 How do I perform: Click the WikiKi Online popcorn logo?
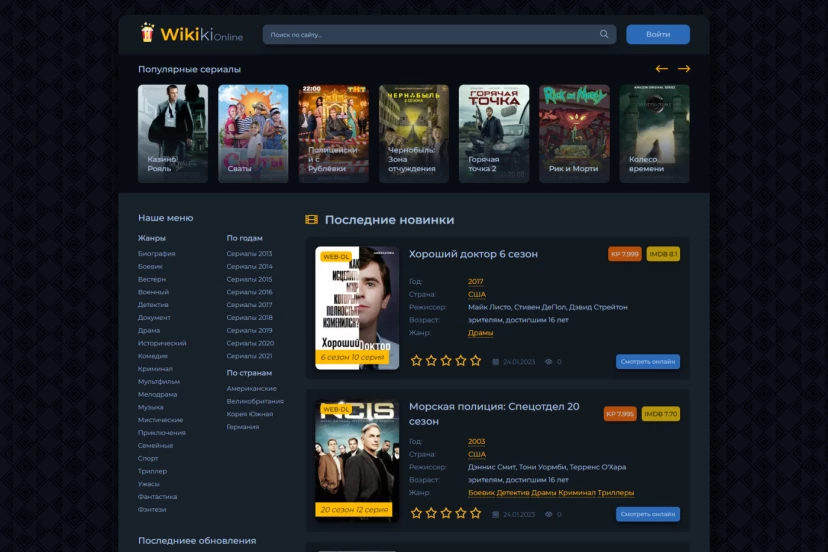click(x=148, y=33)
